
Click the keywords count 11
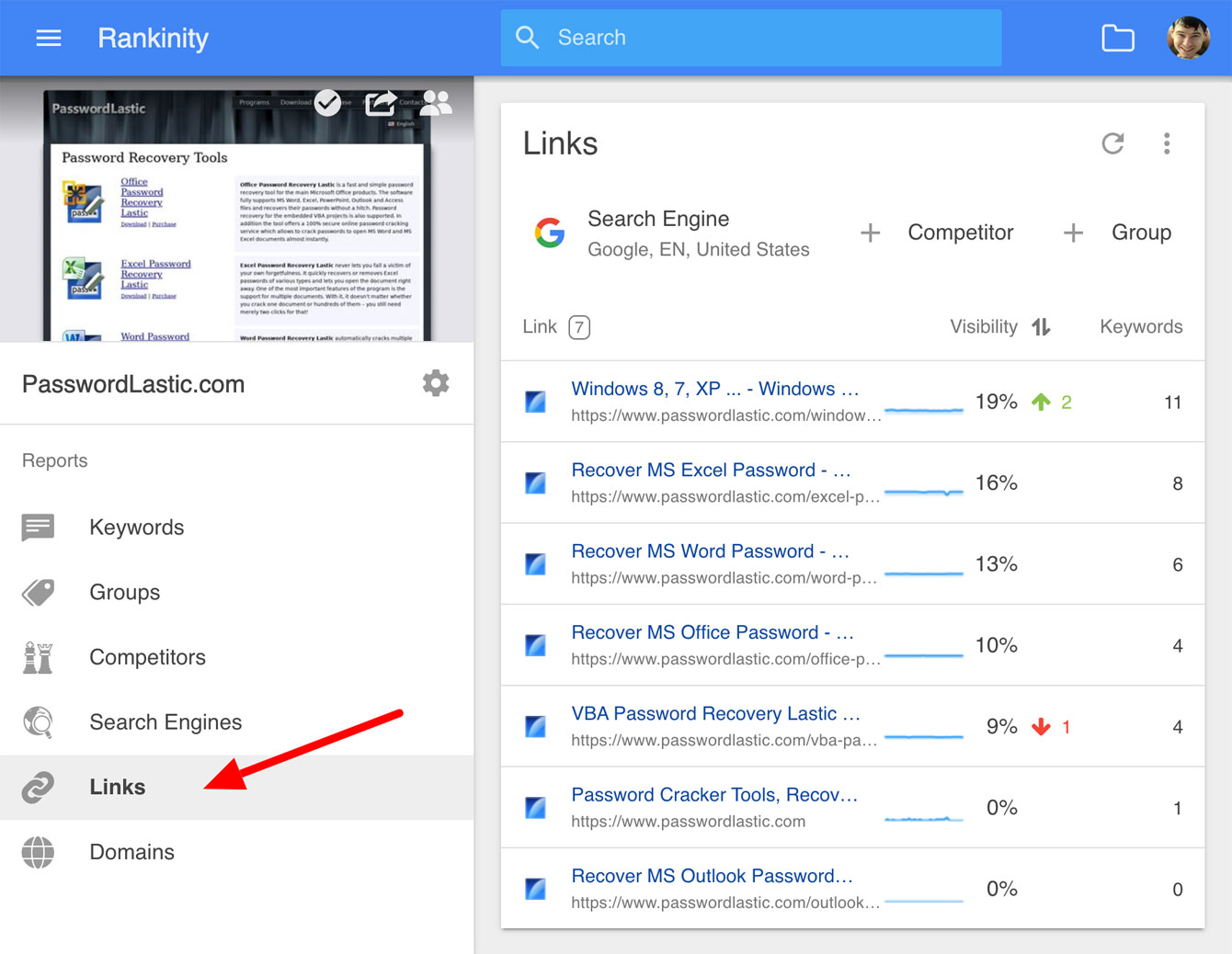pyautogui.click(x=1172, y=402)
